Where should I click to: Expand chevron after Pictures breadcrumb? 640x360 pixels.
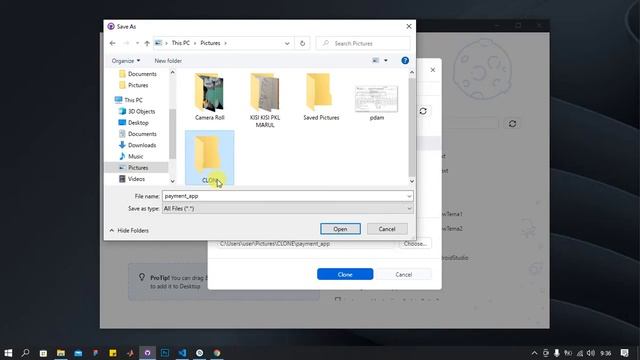tap(225, 43)
